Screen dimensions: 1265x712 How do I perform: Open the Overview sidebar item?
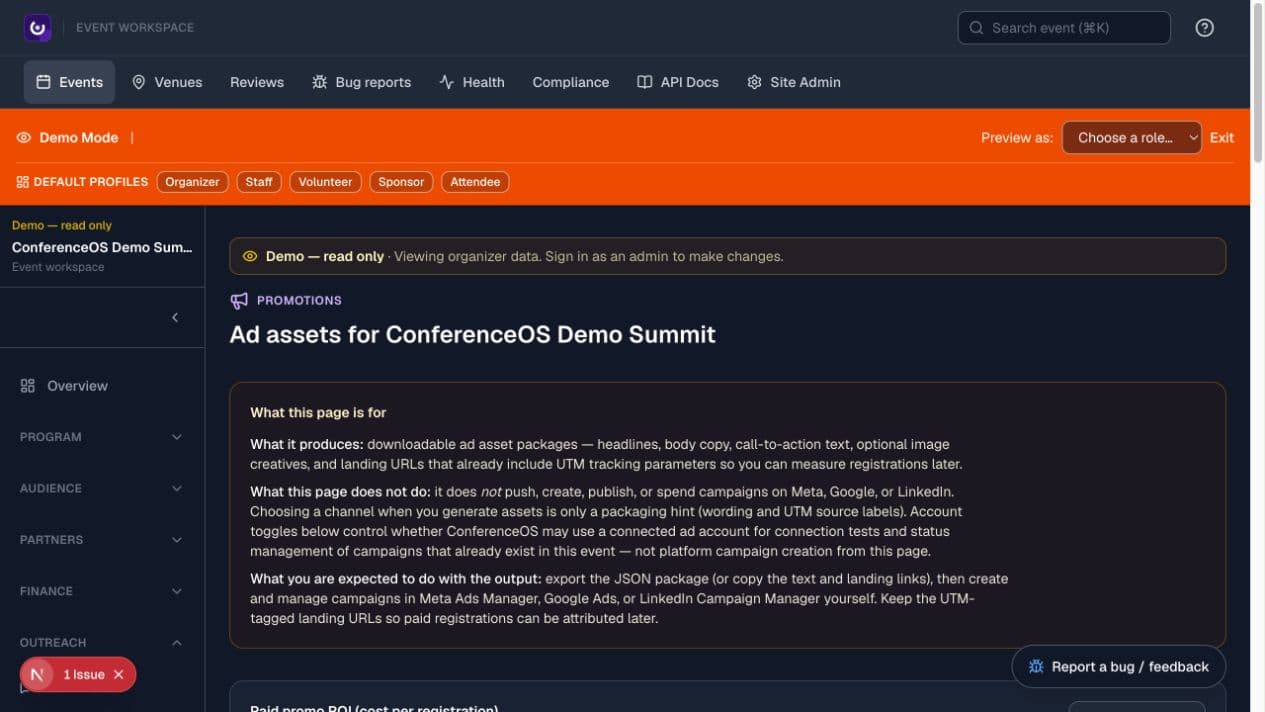[x=102, y=386]
